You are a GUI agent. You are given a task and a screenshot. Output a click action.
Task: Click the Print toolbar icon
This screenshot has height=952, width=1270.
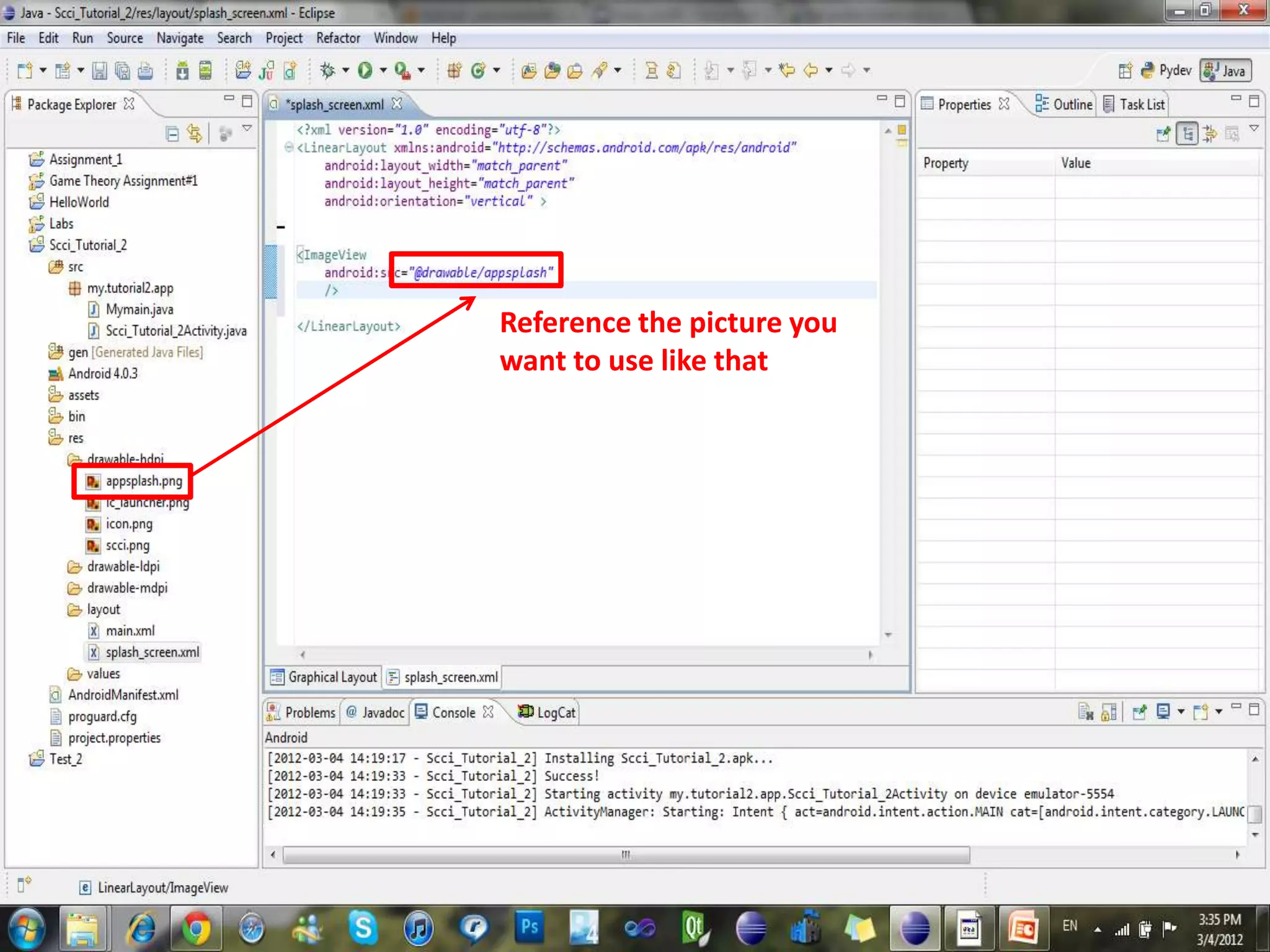point(145,71)
